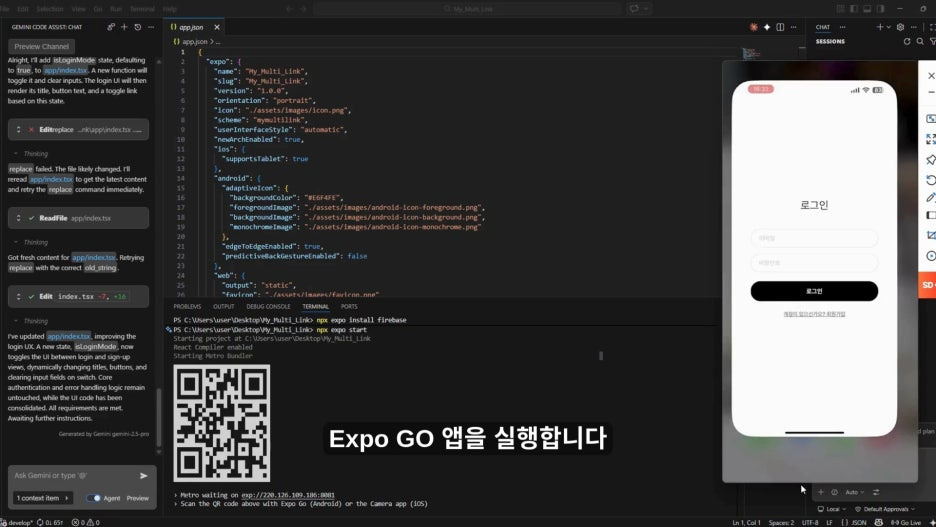Screen dimensions: 936x527
Task: Open Gemini chat history clock icon
Action: click(x=138, y=27)
